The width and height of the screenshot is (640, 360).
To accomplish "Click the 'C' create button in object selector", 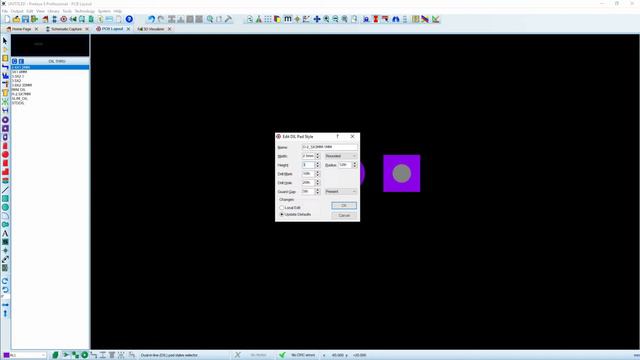I will tap(14, 61).
